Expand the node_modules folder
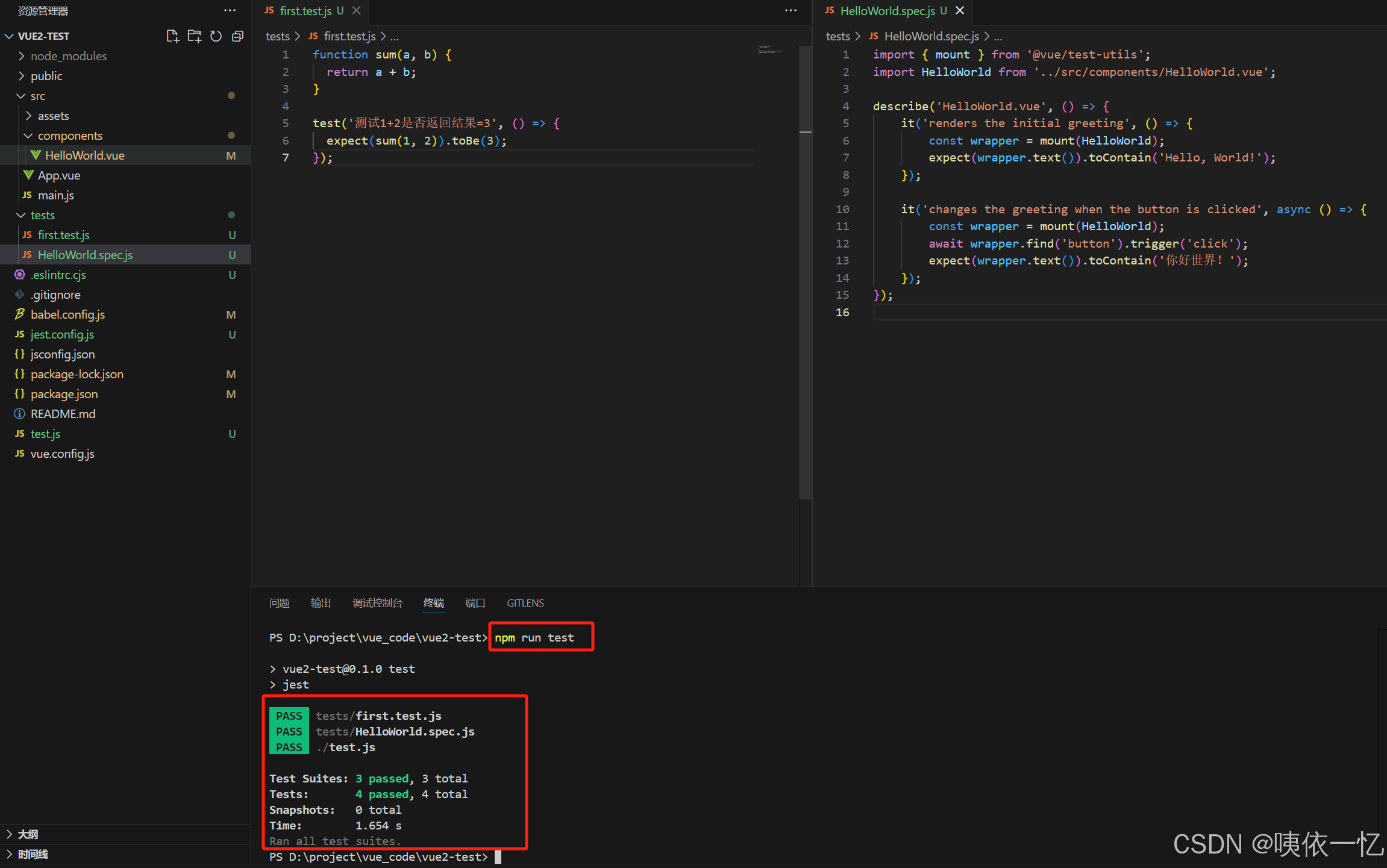Image resolution: width=1387 pixels, height=868 pixels. pos(68,56)
